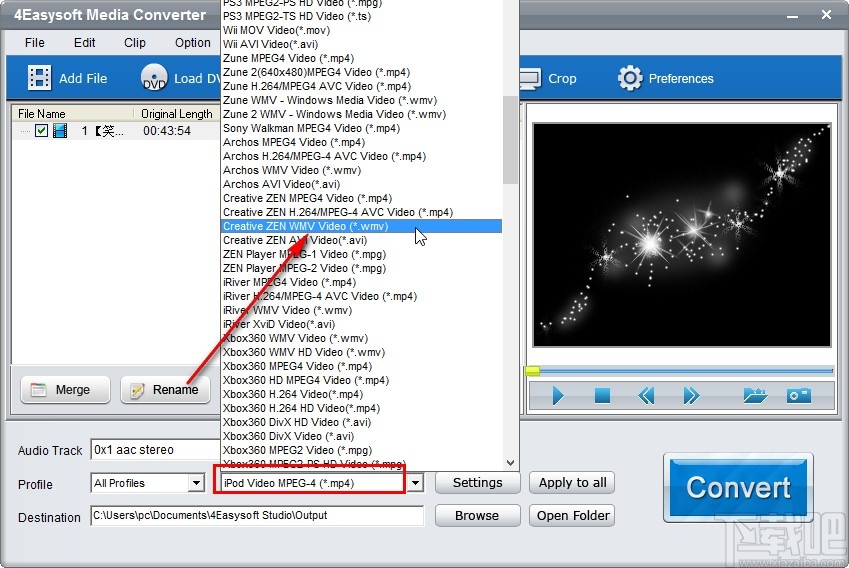Click the Load DVD disc icon
This screenshot has width=849, height=568.
coord(154,78)
